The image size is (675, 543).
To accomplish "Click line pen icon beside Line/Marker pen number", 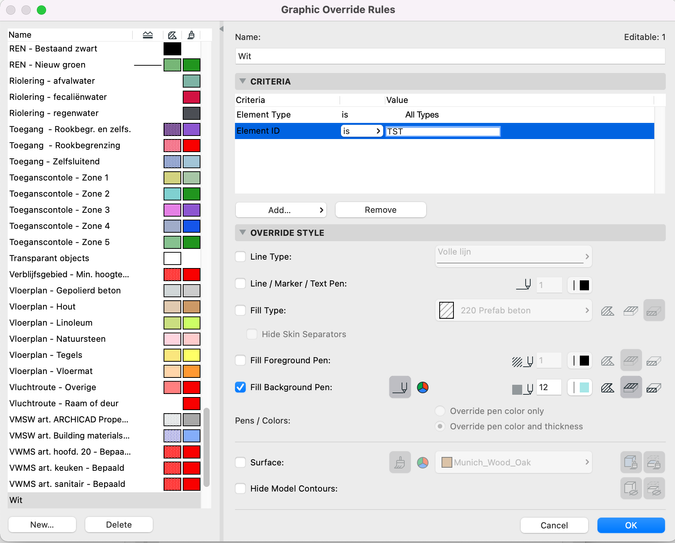I will 523,285.
